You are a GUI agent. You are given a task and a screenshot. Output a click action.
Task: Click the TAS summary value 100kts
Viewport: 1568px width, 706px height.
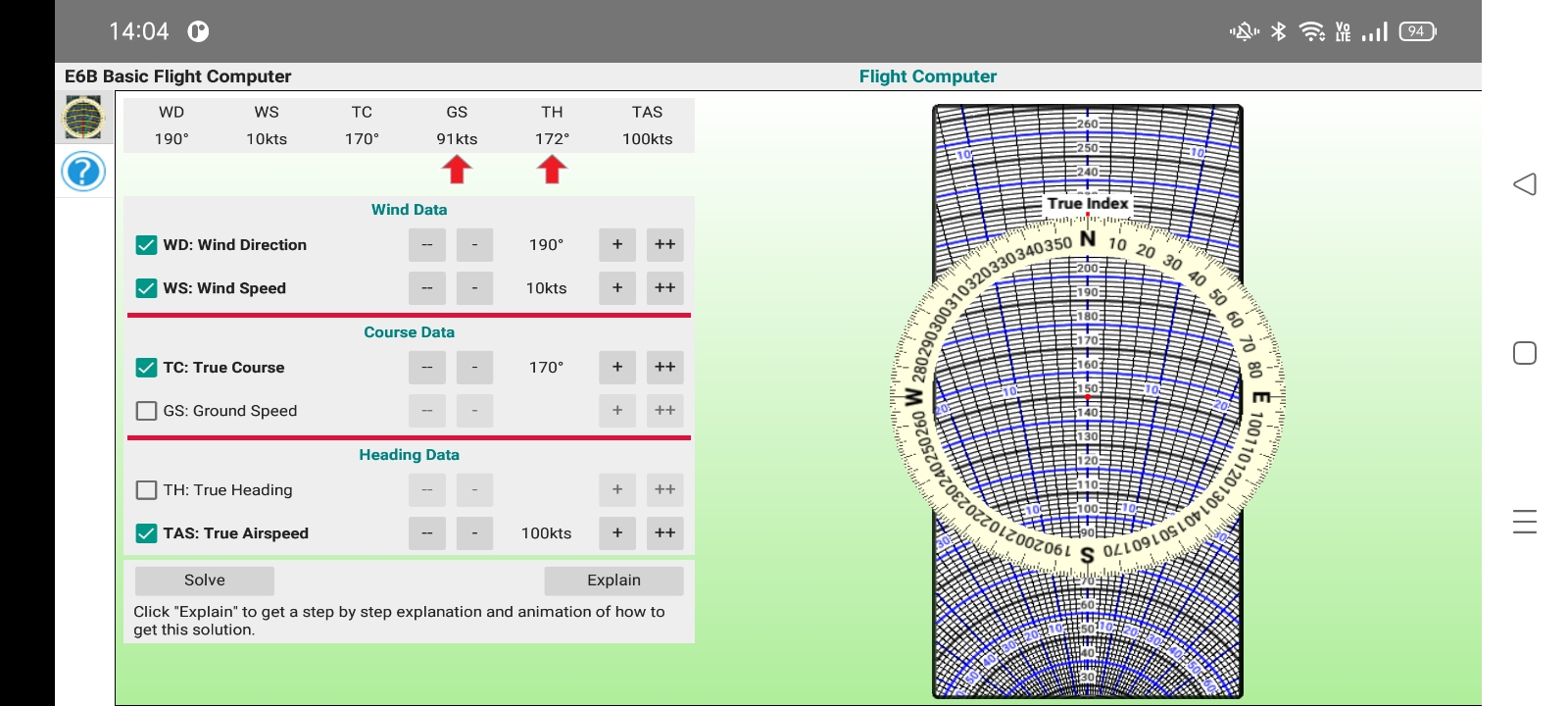pyautogui.click(x=648, y=139)
